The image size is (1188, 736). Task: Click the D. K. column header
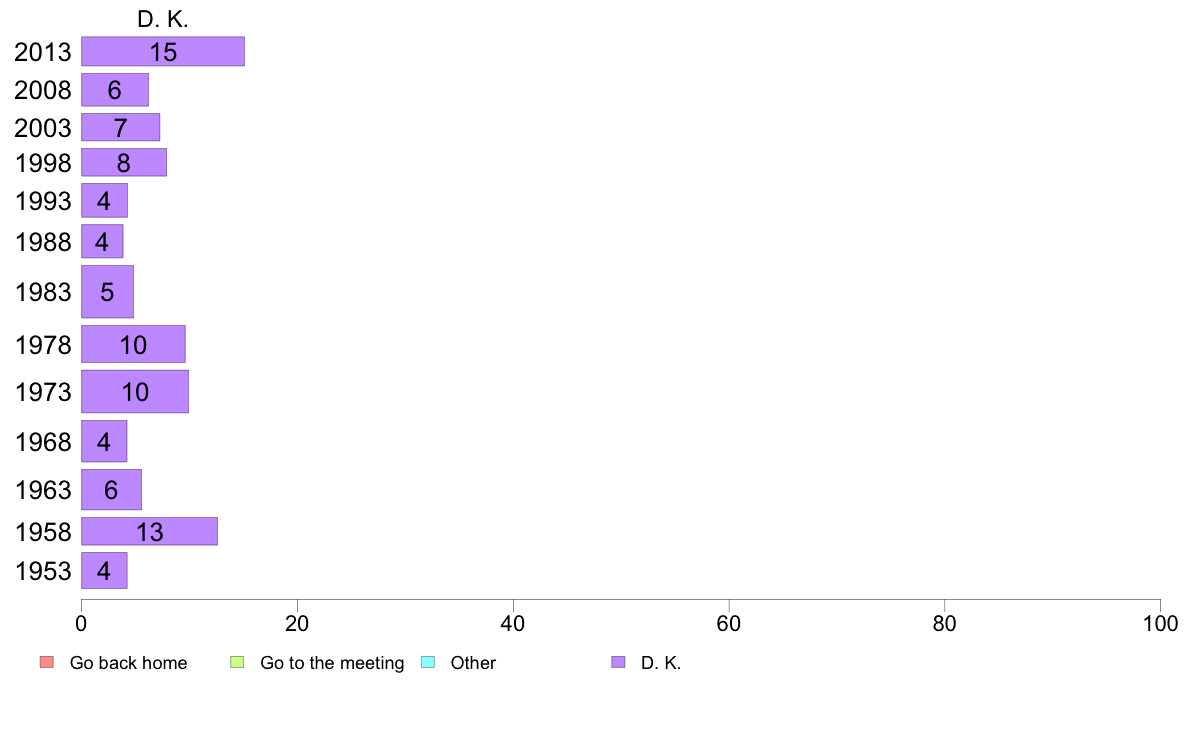tap(163, 19)
